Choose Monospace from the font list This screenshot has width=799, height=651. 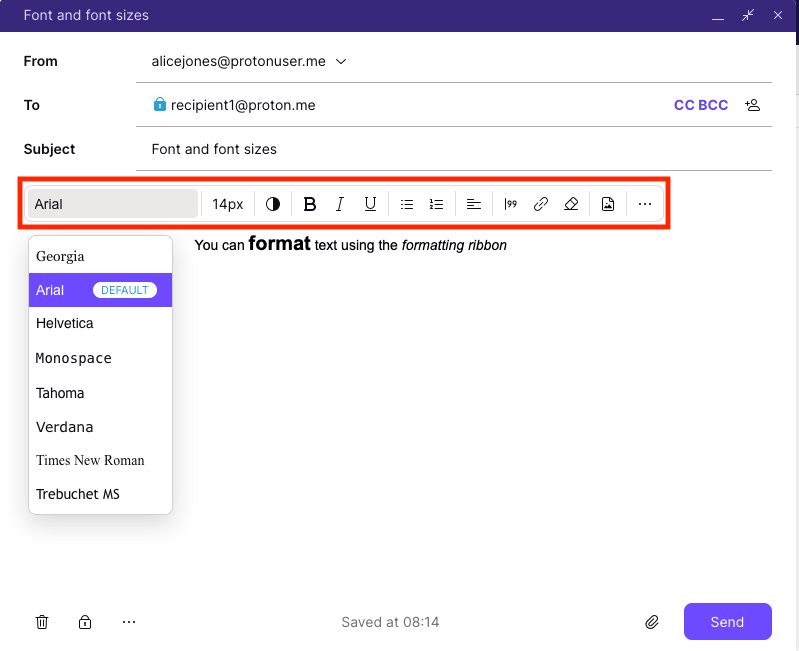(100, 358)
